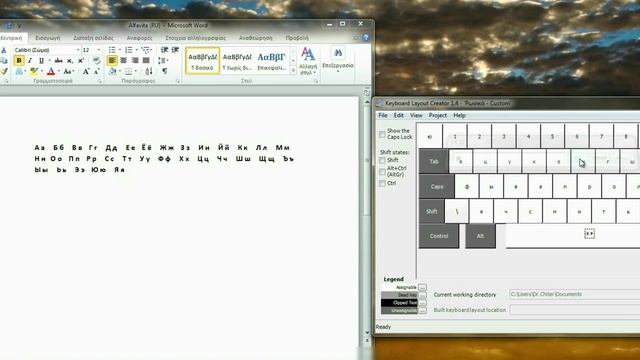Toggle the Show paragraph marks icon

click(165, 71)
